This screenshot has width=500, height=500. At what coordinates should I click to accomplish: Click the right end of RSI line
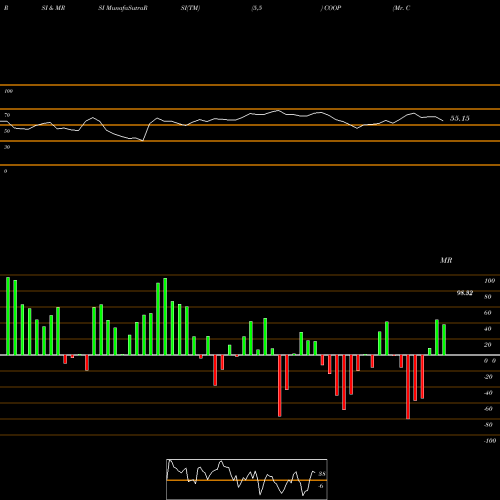tap(443, 120)
